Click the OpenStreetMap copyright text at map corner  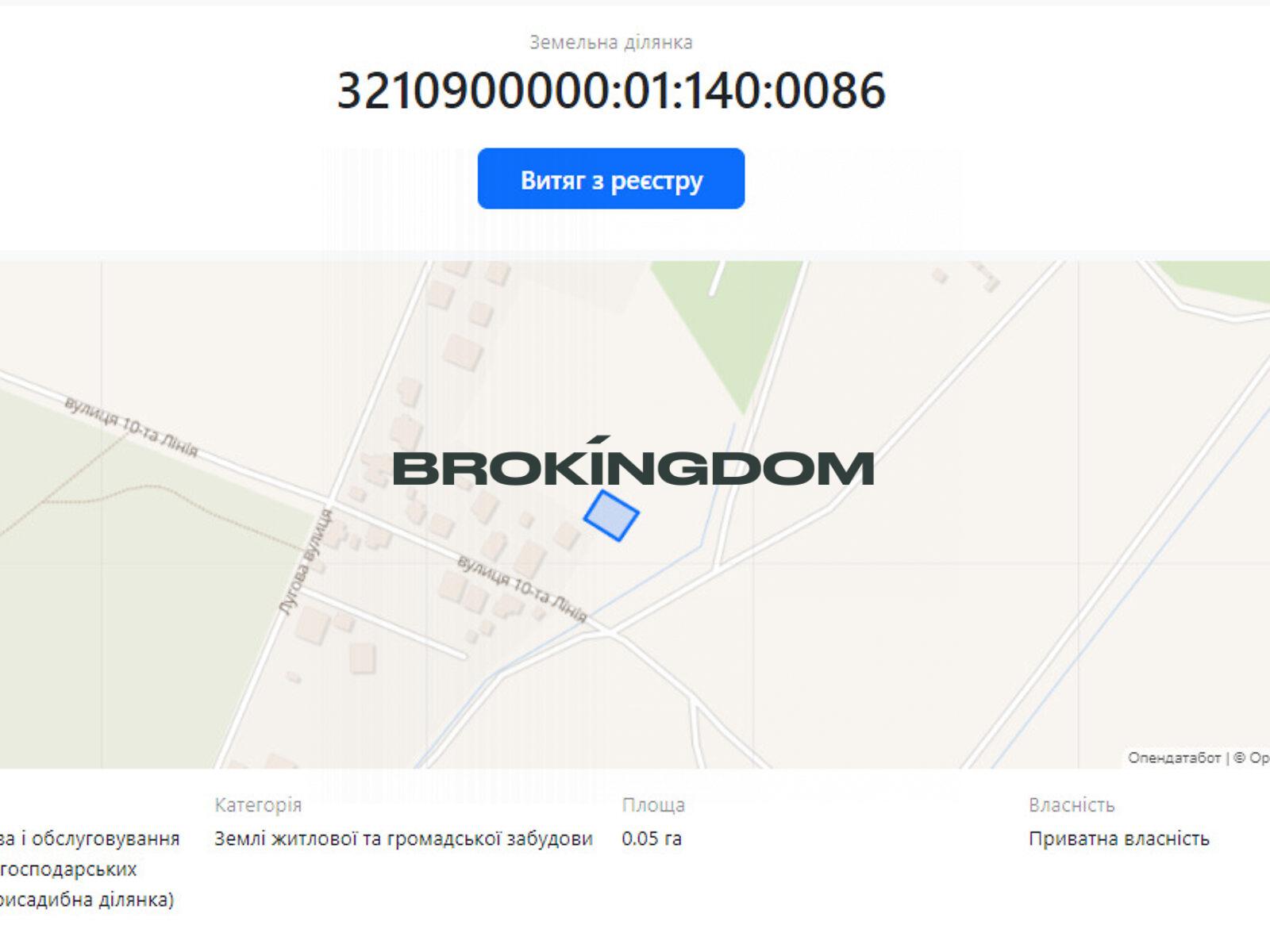click(1252, 758)
